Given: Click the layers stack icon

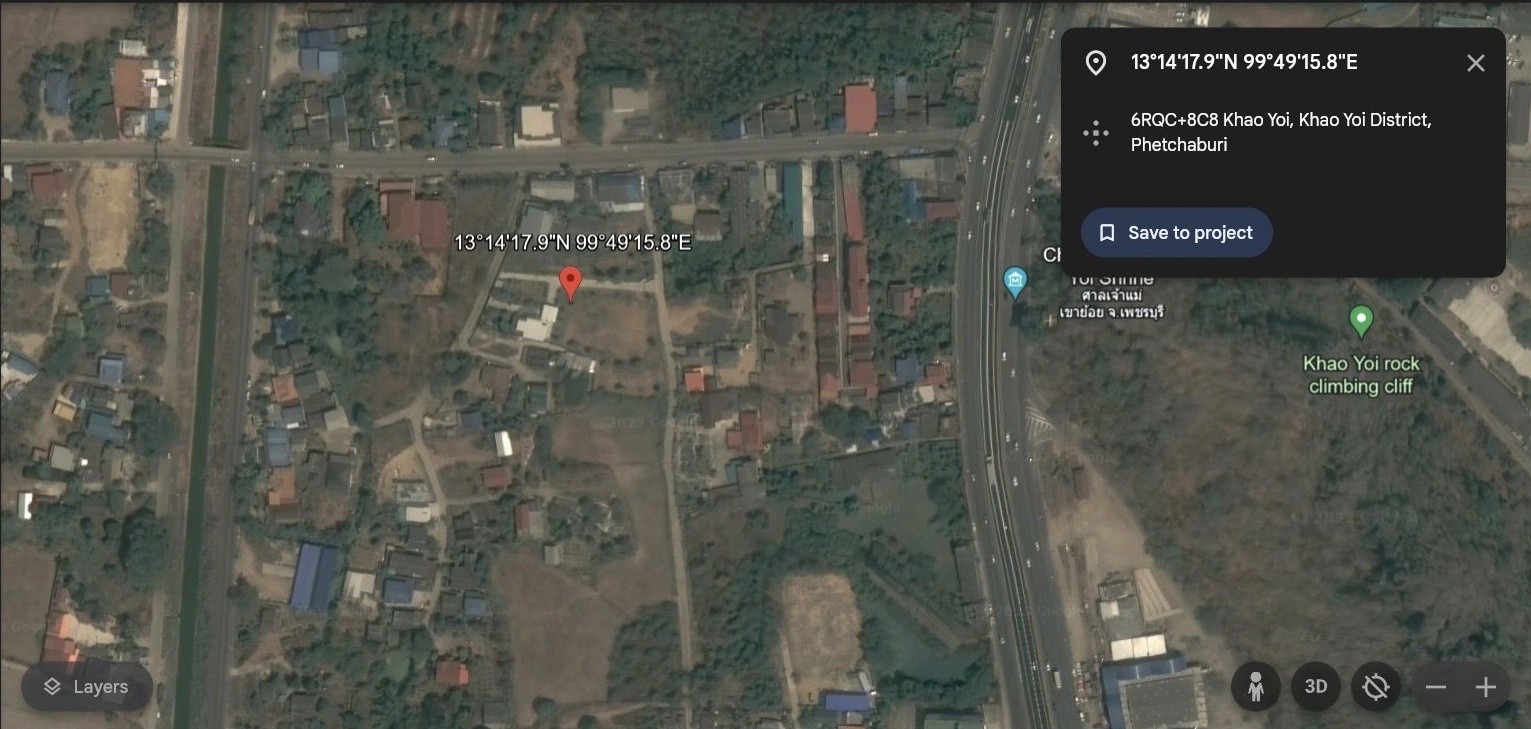Looking at the screenshot, I should (52, 687).
